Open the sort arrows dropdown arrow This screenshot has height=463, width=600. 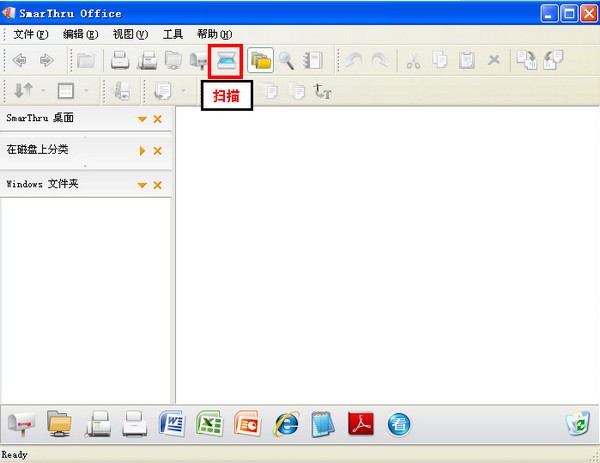tap(43, 91)
